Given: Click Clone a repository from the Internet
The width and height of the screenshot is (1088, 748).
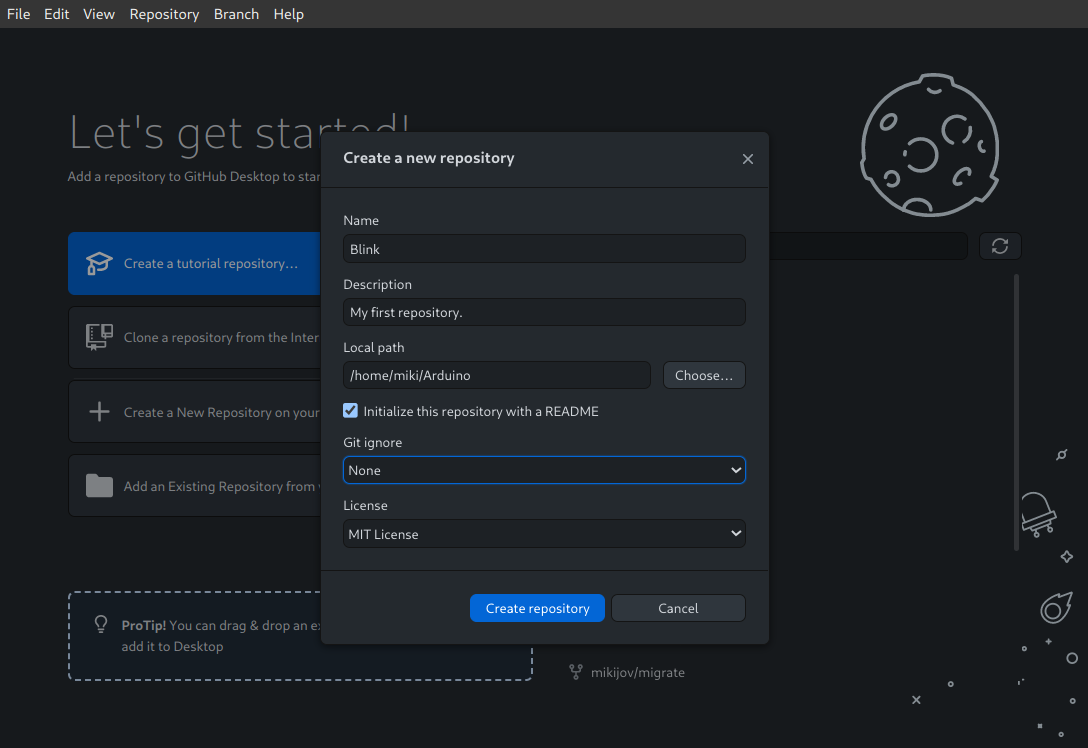Looking at the screenshot, I should (x=194, y=338).
